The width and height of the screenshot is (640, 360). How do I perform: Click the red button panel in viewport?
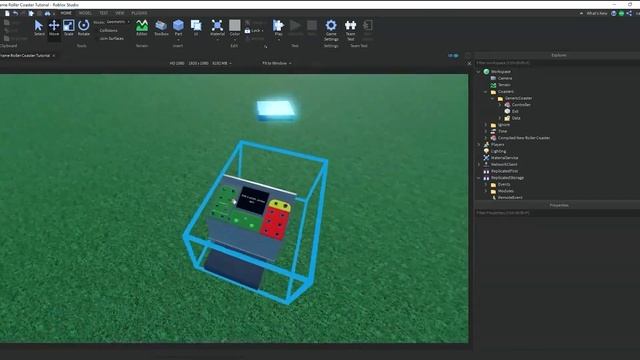click(x=276, y=224)
